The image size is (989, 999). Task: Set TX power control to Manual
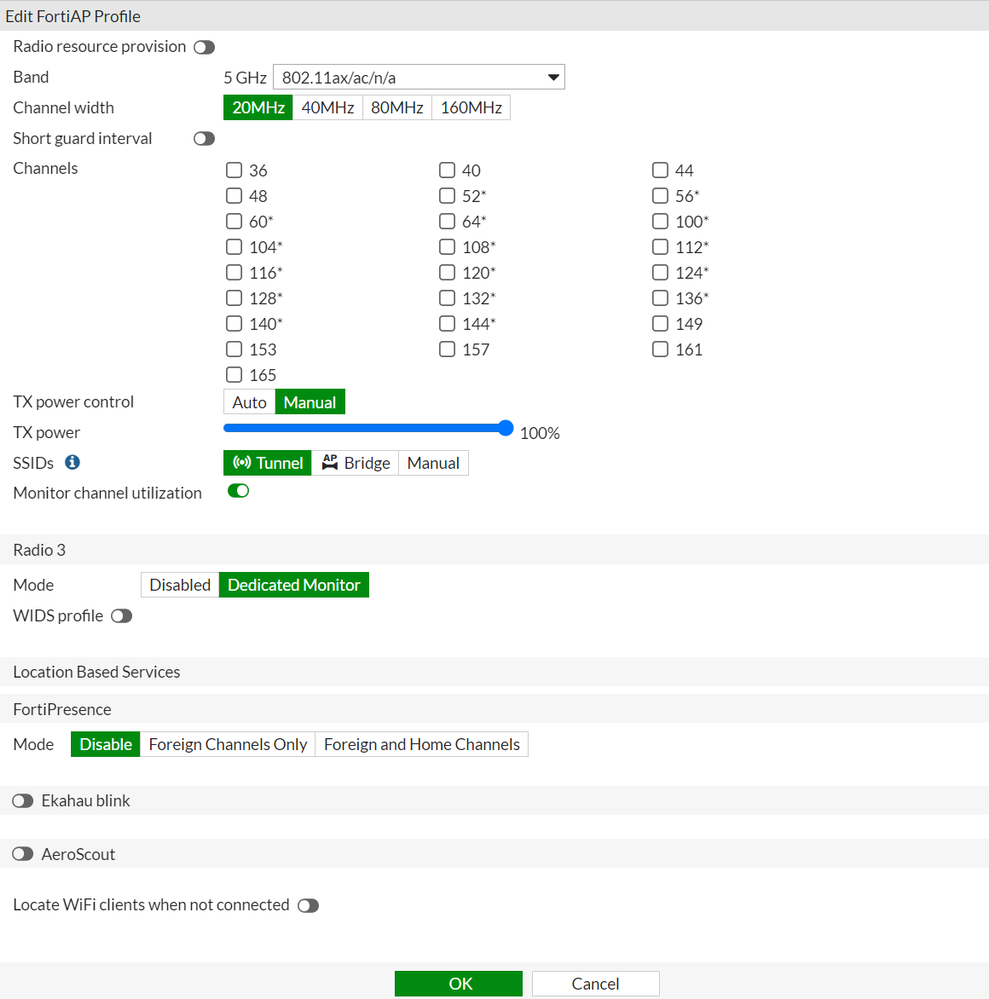tap(310, 402)
